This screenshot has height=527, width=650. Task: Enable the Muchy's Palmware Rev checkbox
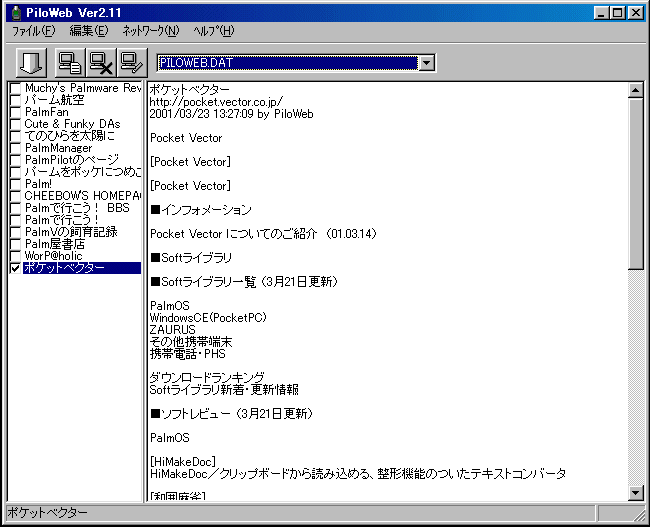[x=15, y=88]
